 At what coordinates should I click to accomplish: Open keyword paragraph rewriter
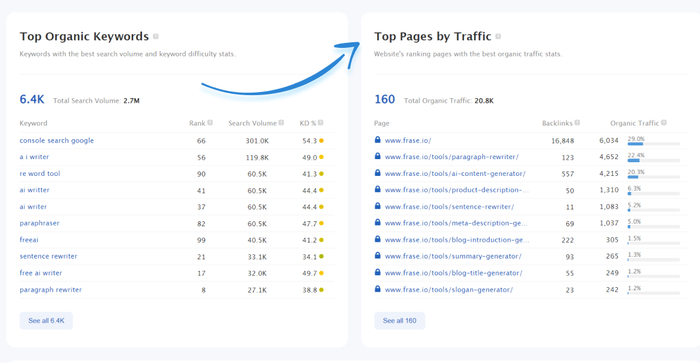click(x=50, y=290)
